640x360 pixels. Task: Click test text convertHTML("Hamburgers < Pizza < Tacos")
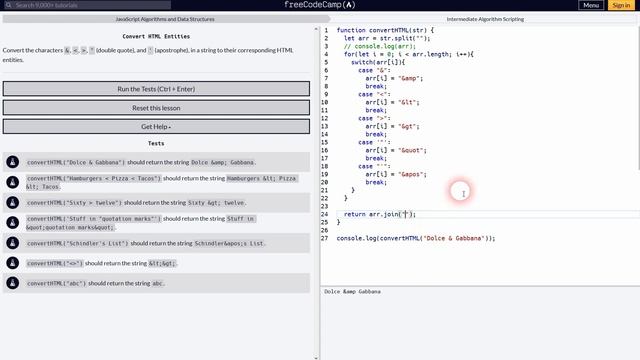click(94, 178)
